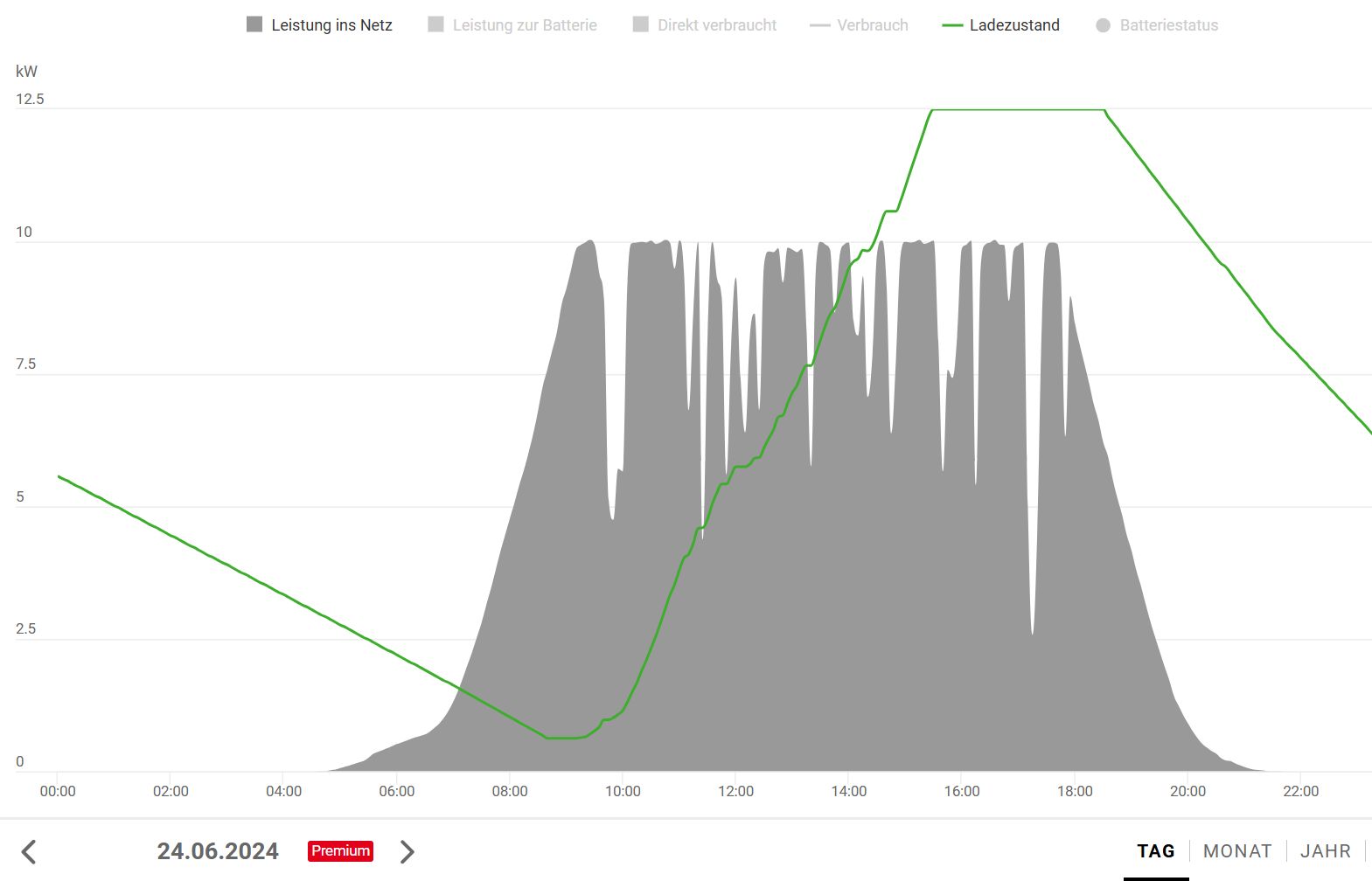Viewport: 1372px width, 881px height.
Task: Click the 10:00 time axis label
Action: click(623, 791)
